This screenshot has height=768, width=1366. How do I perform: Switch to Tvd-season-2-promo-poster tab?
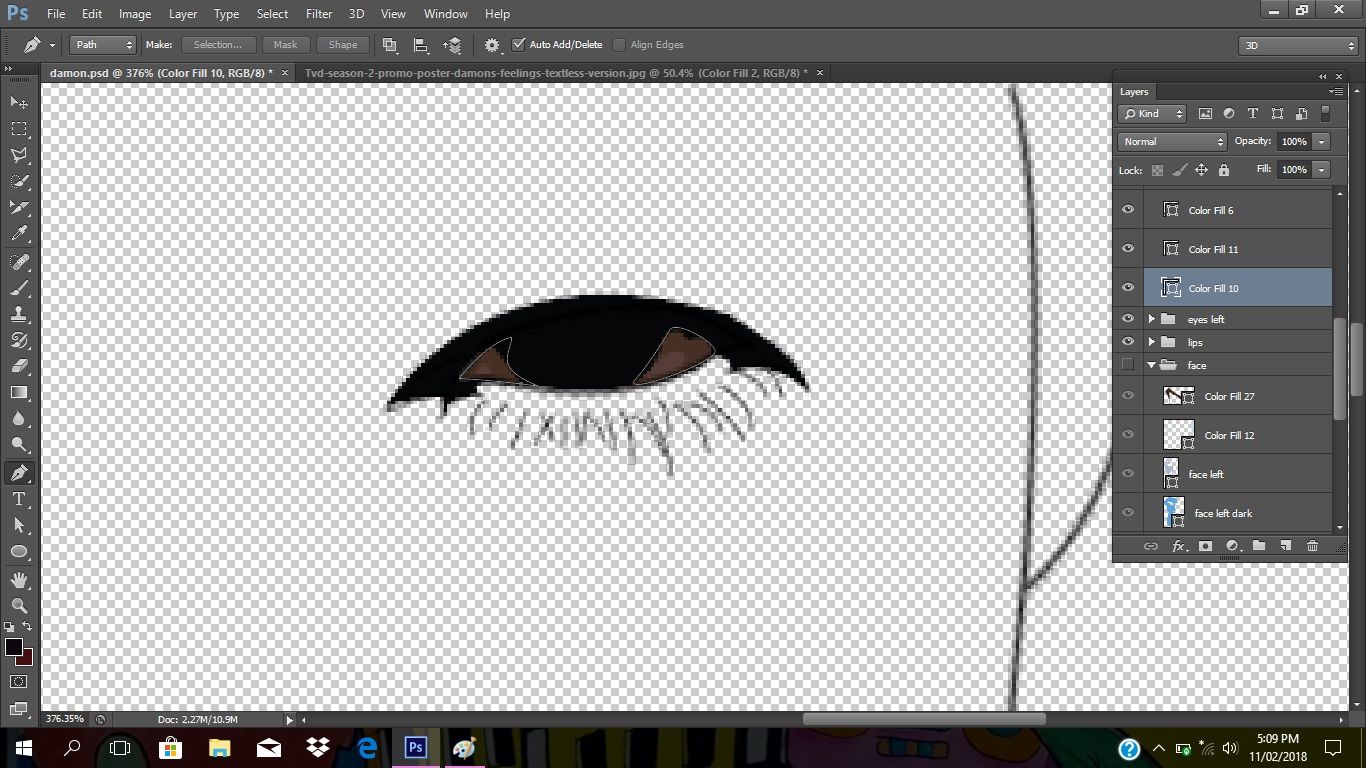pyautogui.click(x=556, y=73)
